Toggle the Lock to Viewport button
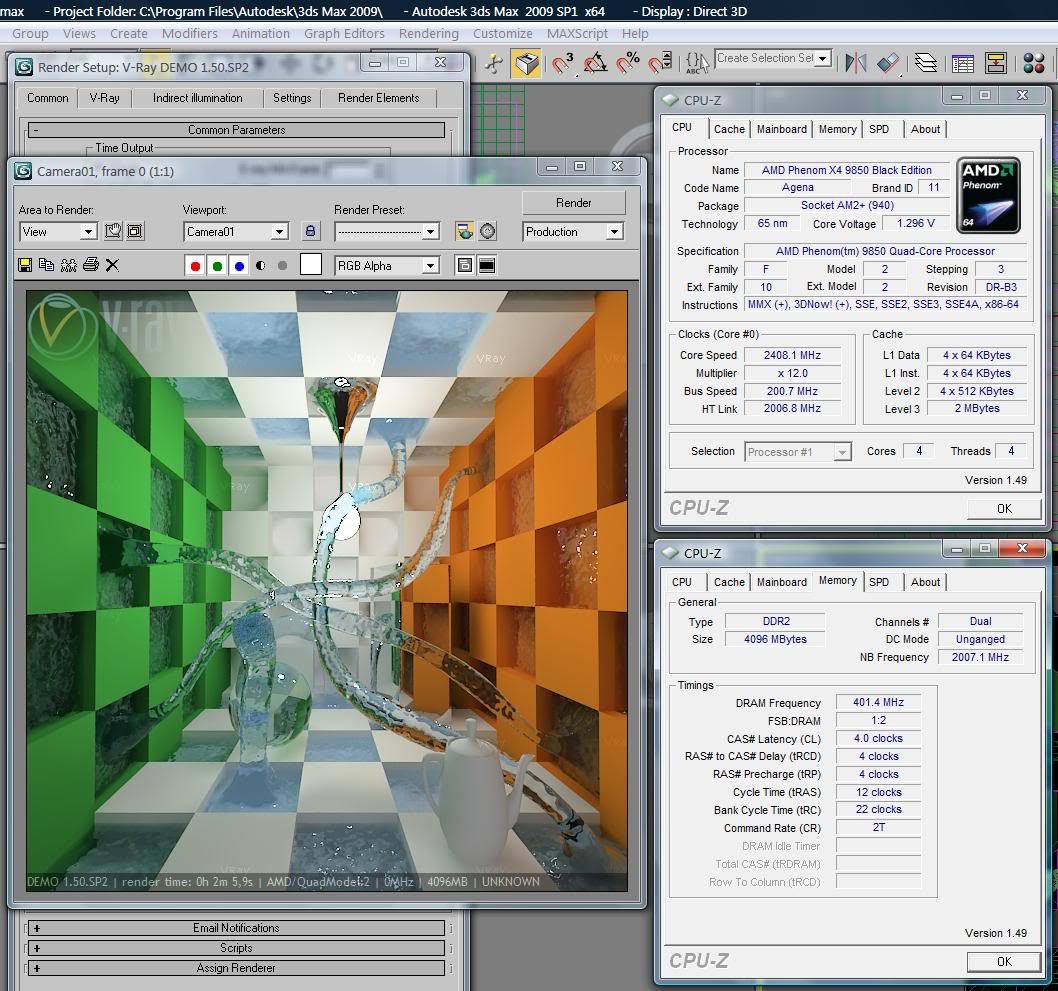This screenshot has width=1058, height=991. 310,231
